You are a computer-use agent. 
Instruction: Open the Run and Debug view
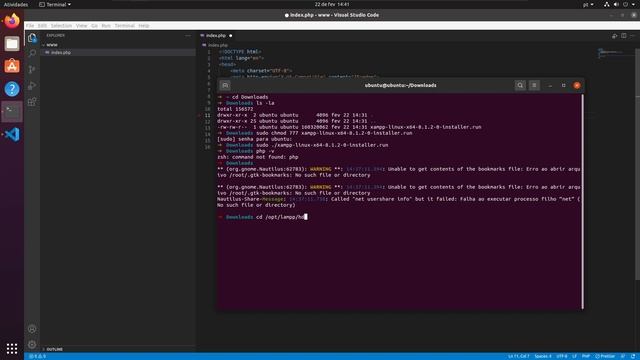[x=32, y=85]
